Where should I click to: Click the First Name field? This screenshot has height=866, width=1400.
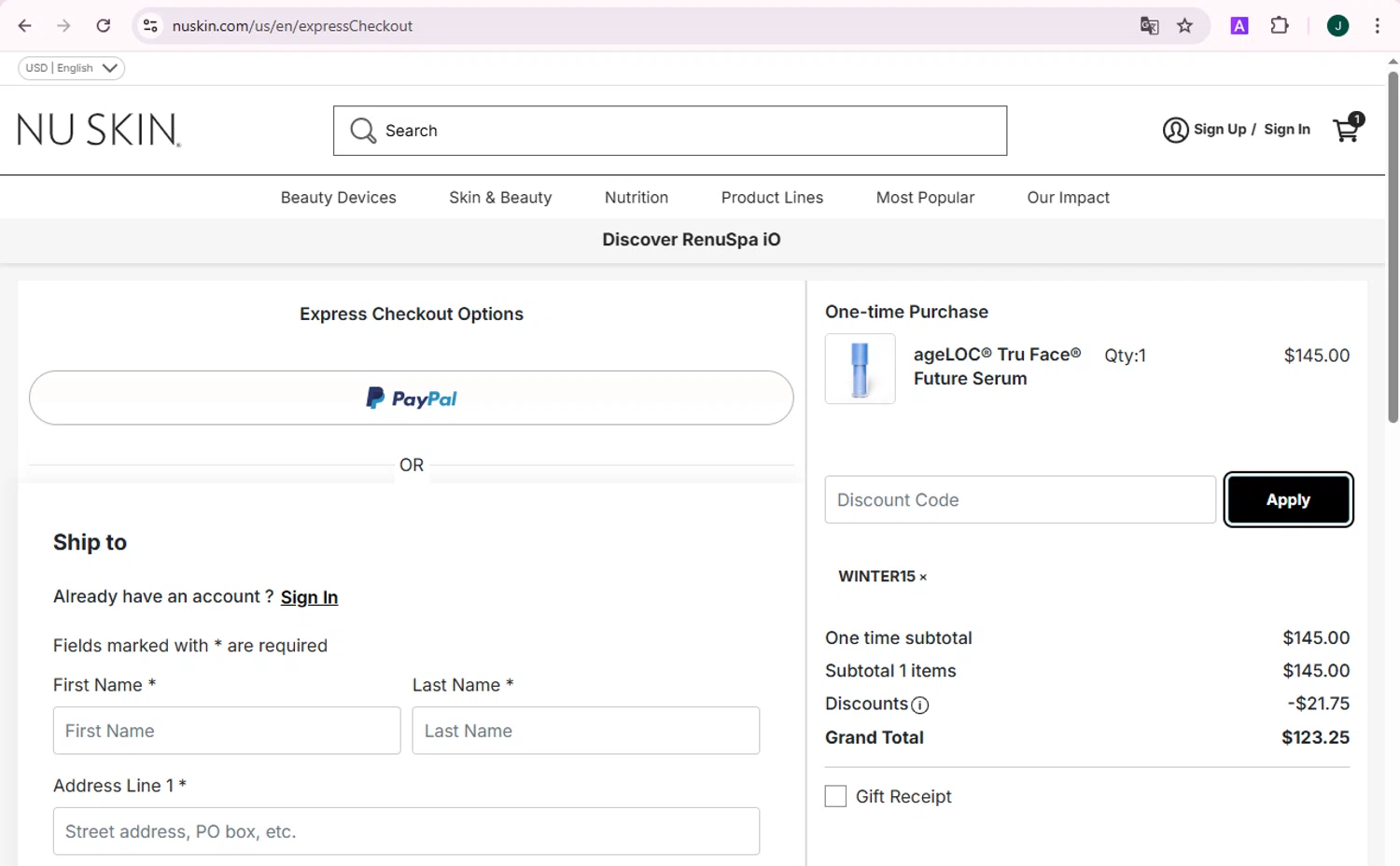click(x=227, y=731)
